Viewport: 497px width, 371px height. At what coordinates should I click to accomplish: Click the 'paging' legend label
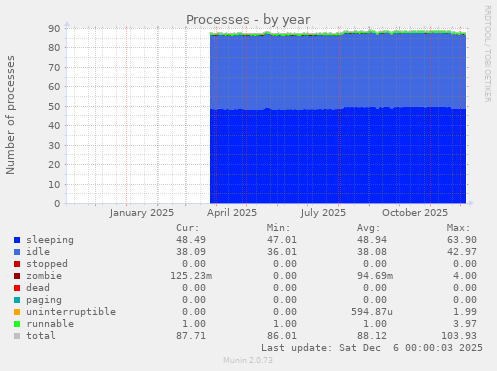point(44,300)
